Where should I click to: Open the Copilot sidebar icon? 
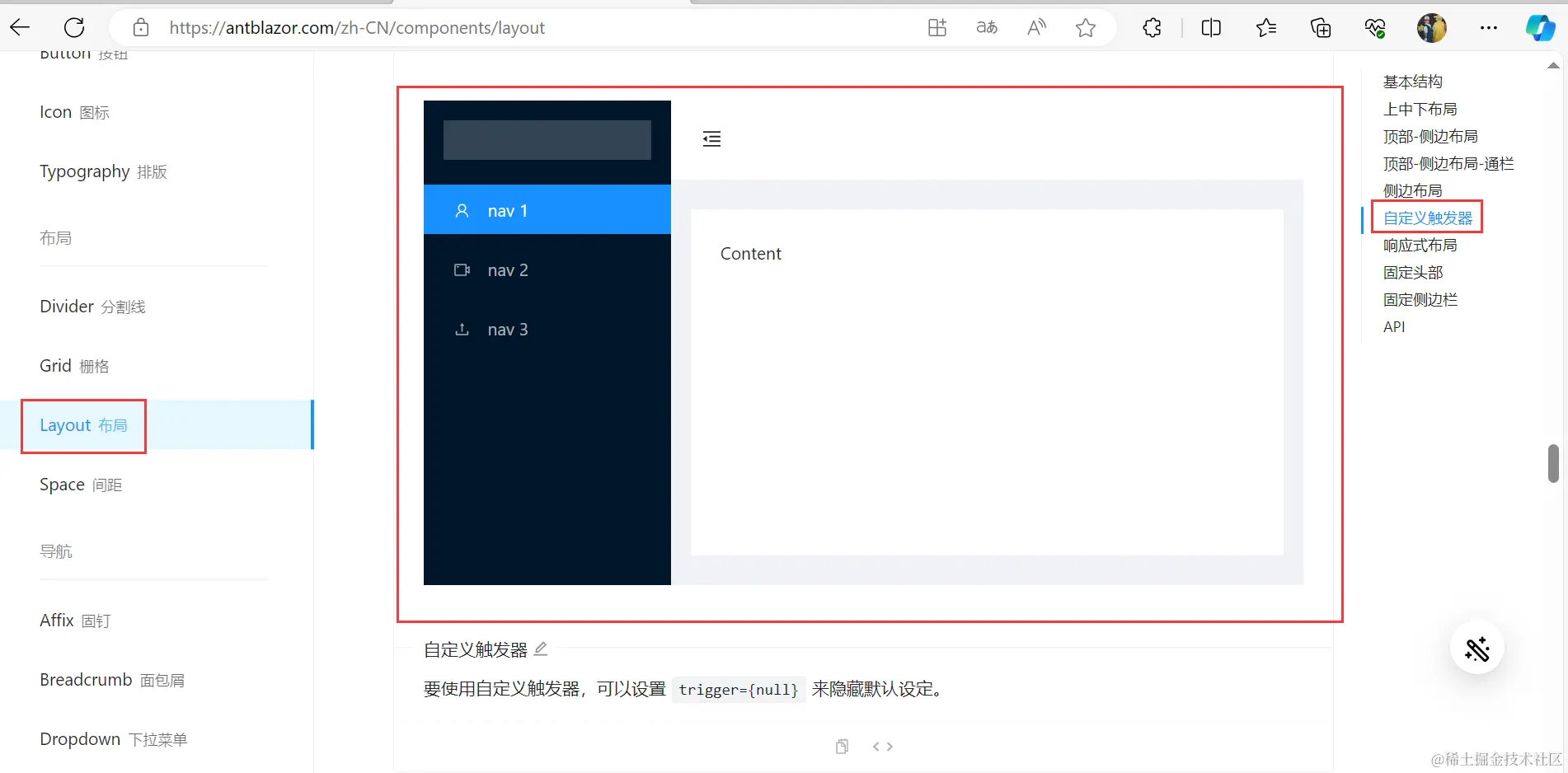[x=1540, y=27]
